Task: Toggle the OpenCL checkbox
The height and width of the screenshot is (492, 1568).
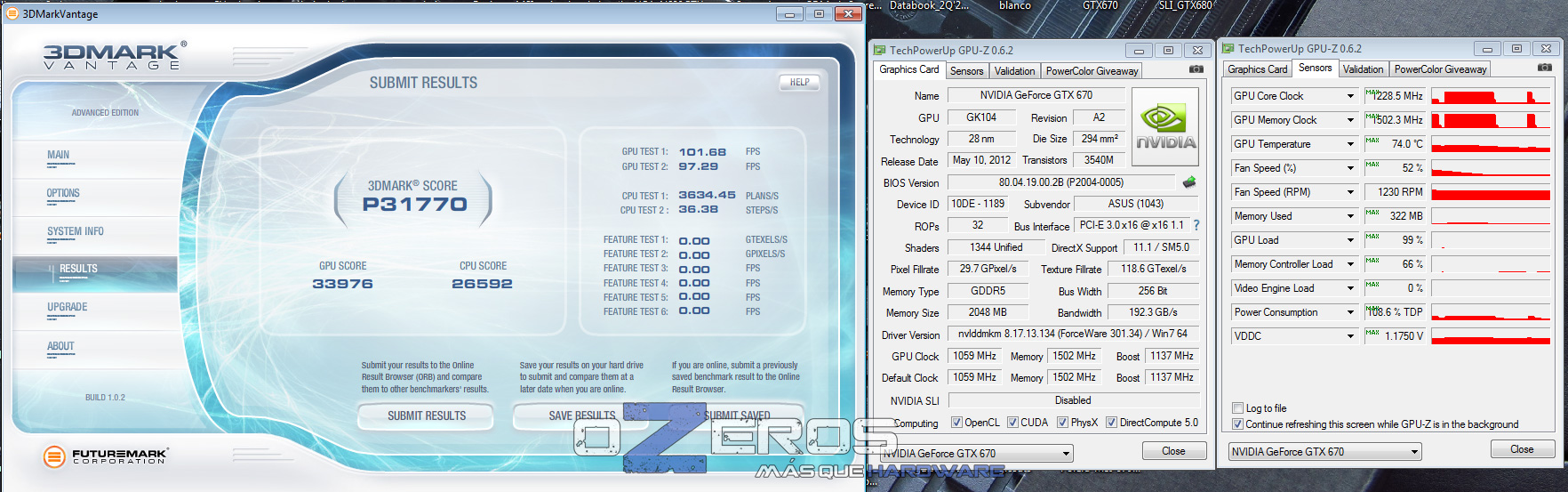Action: coord(956,423)
